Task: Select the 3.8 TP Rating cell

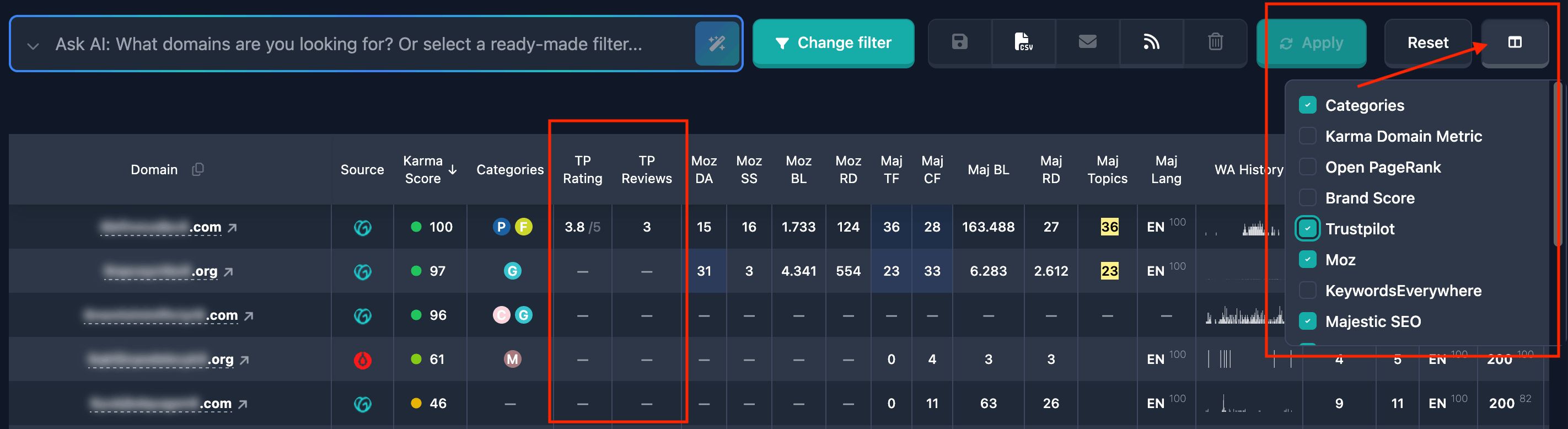Action: [582, 227]
